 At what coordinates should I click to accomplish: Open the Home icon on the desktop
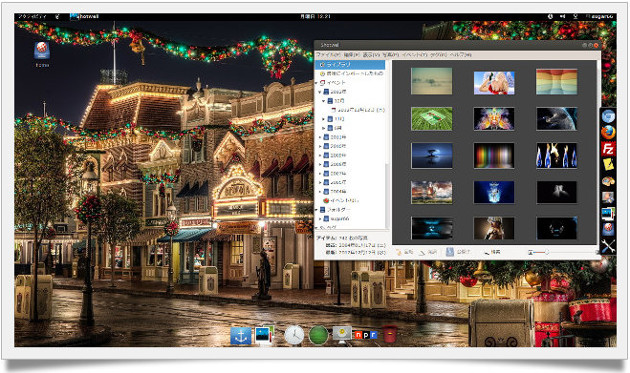point(42,54)
